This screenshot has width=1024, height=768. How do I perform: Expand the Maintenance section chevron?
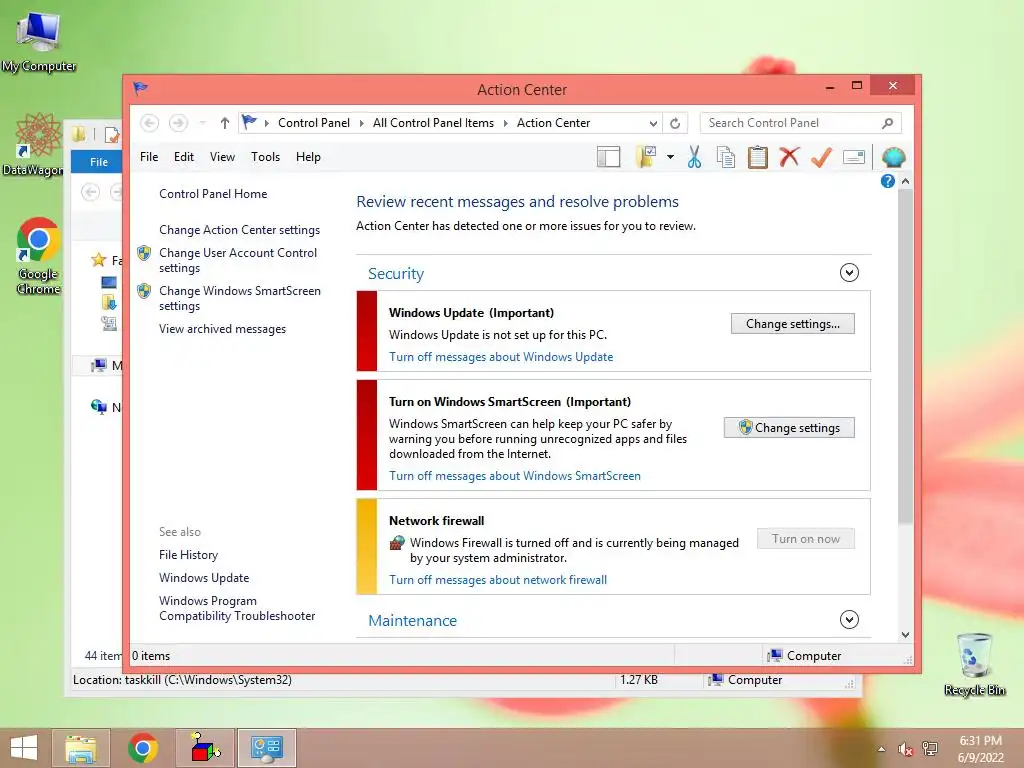pyautogui.click(x=849, y=619)
